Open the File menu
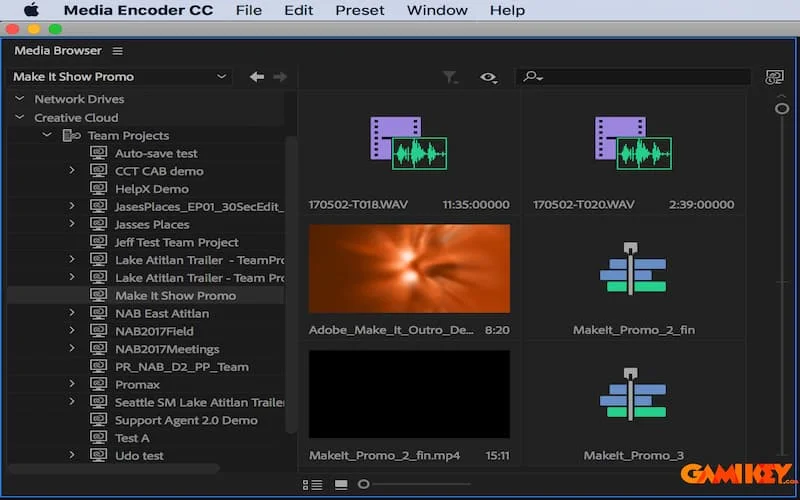Image resolution: width=800 pixels, height=500 pixels. pyautogui.click(x=248, y=10)
